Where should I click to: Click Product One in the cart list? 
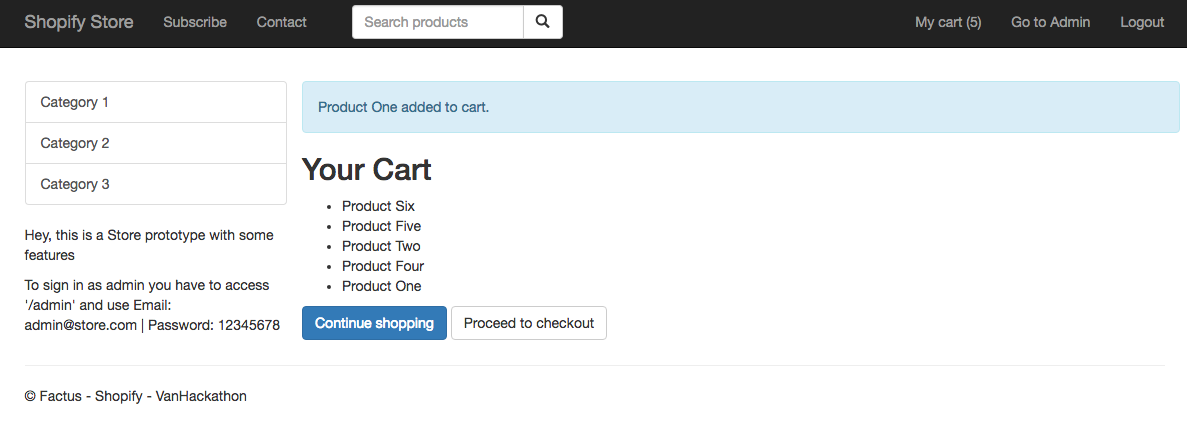[x=381, y=286]
